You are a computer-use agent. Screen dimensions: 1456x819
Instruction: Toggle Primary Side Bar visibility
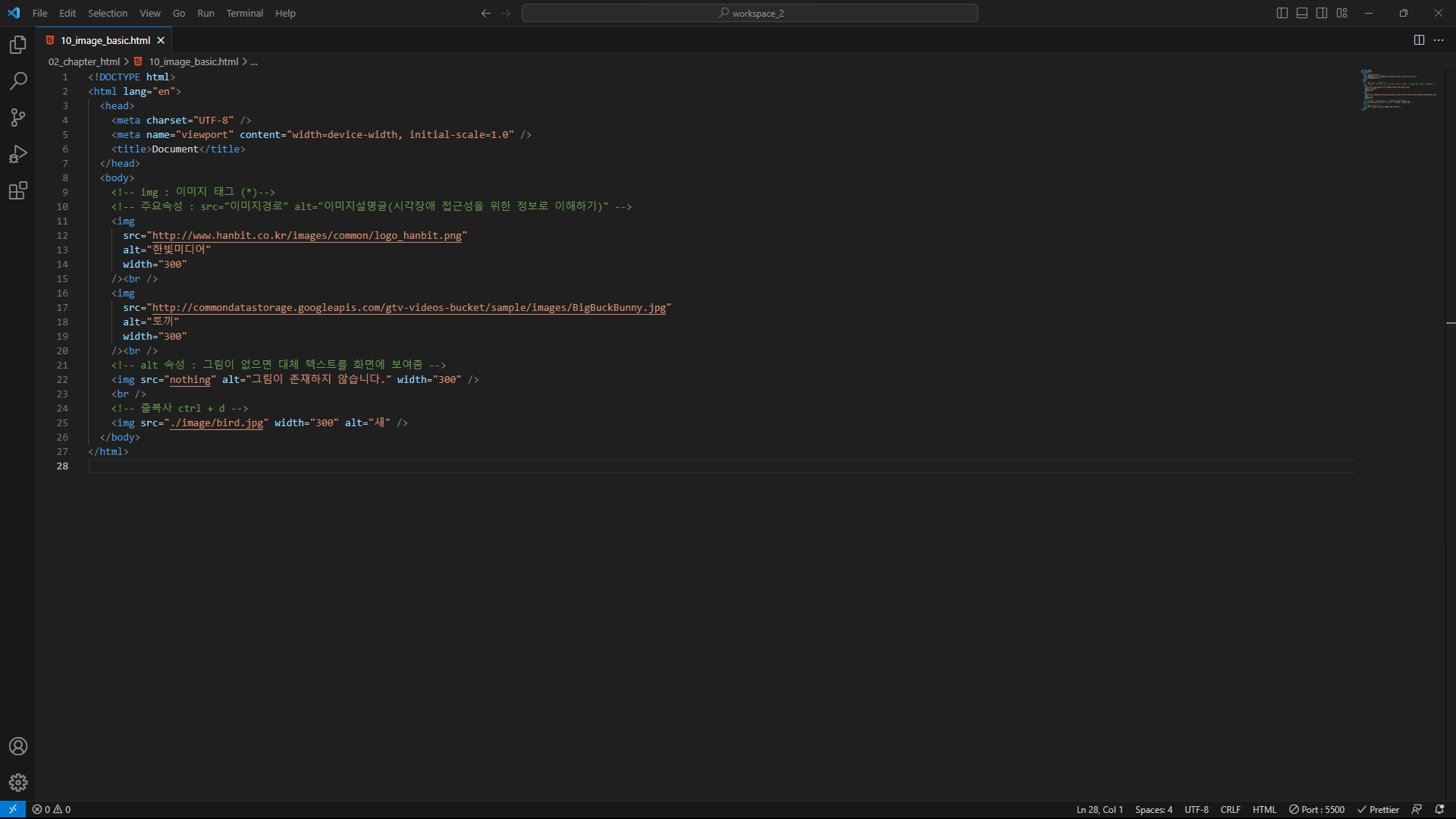1282,13
